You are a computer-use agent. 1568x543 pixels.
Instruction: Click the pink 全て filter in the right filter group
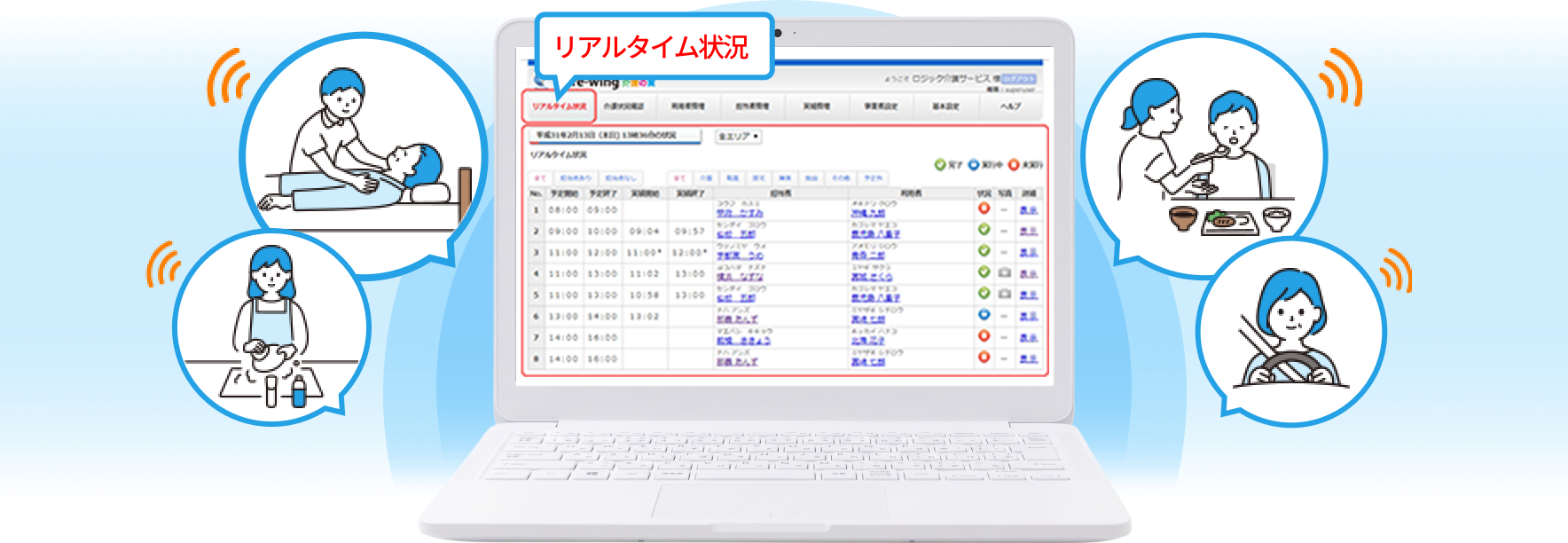coord(679,177)
